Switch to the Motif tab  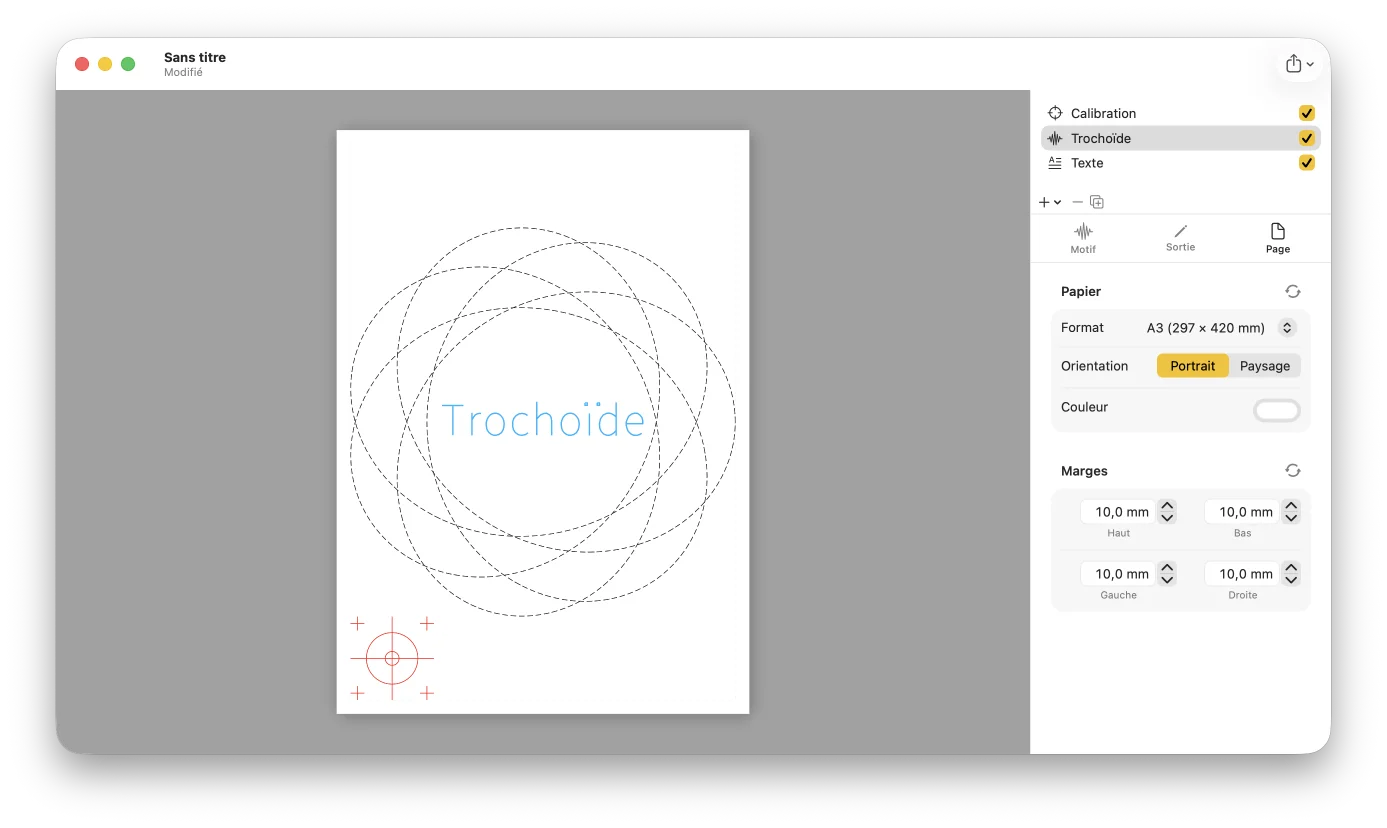click(x=1083, y=238)
